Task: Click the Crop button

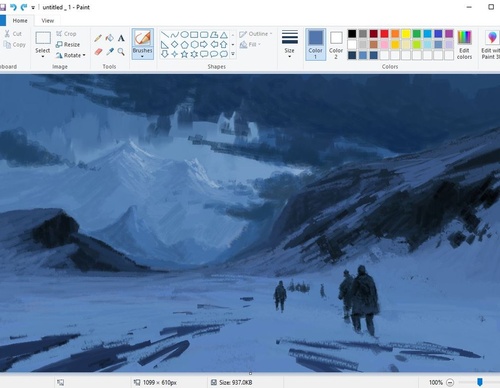Action: tap(66, 34)
